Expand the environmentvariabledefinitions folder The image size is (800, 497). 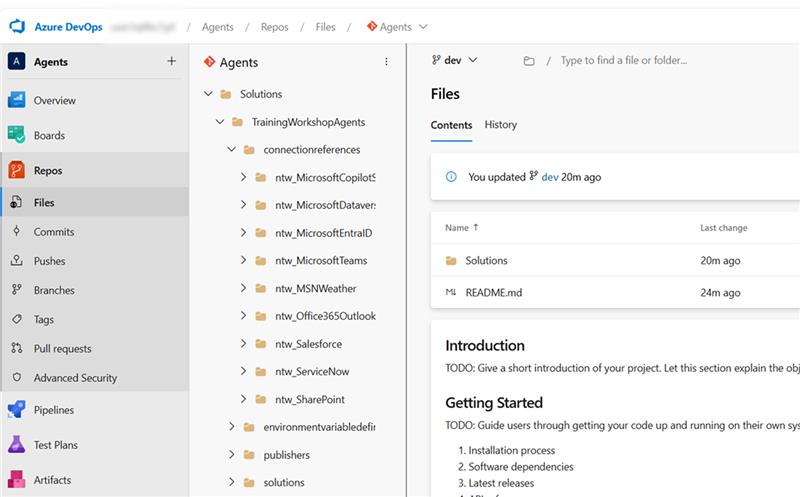232,426
